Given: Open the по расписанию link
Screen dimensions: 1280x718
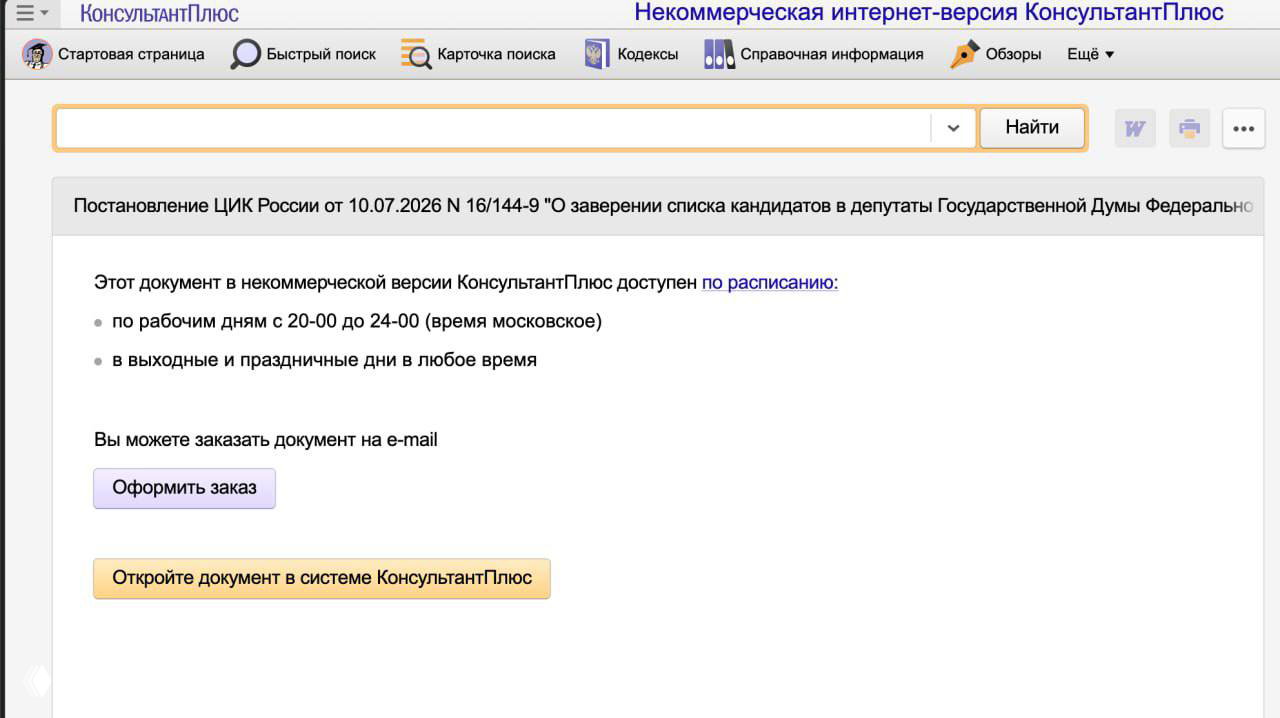Looking at the screenshot, I should (x=770, y=283).
